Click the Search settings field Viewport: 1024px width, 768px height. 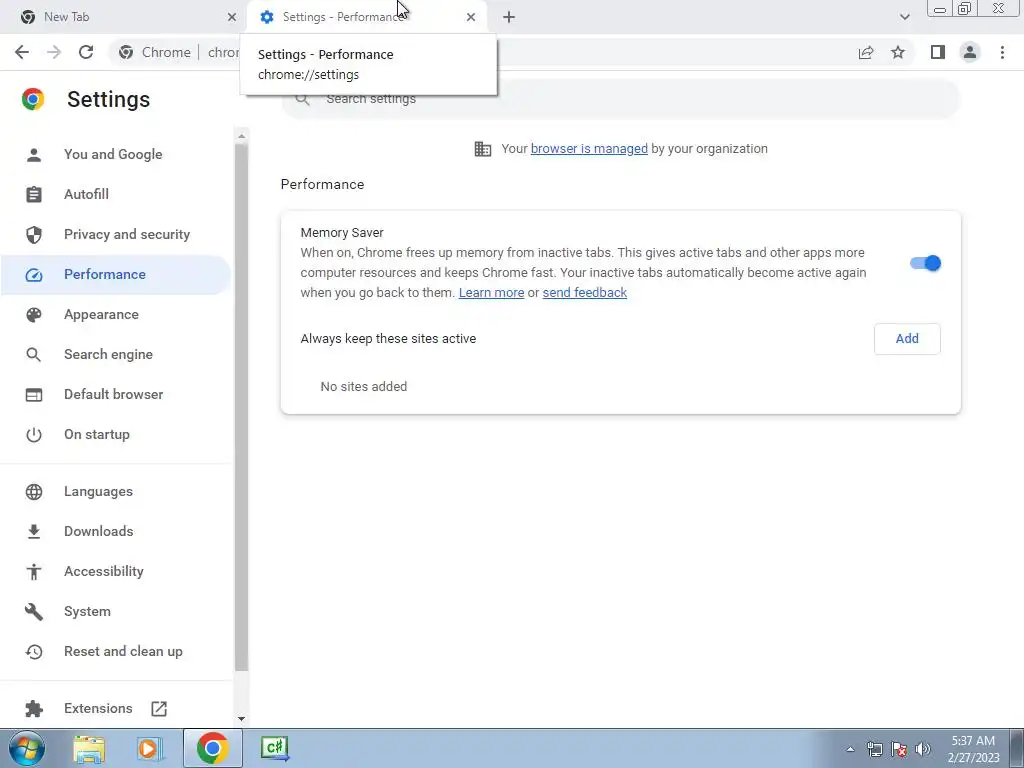click(620, 99)
